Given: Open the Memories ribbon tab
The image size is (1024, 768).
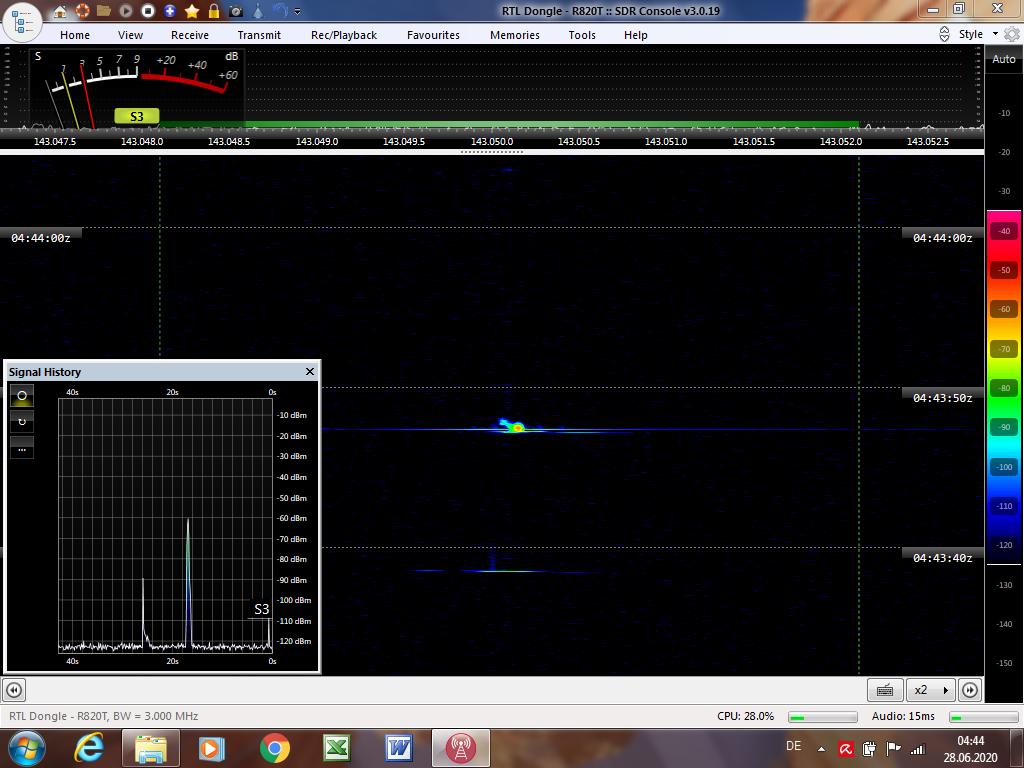Looking at the screenshot, I should 515,35.
